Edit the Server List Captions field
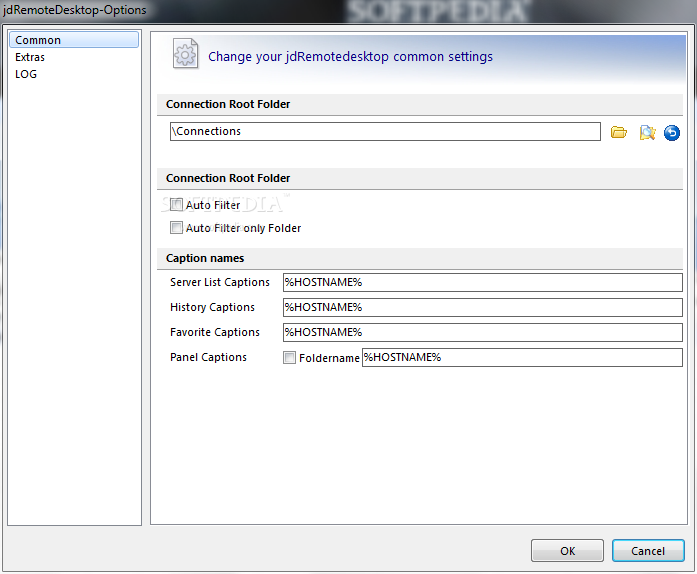The width and height of the screenshot is (697, 574). [x=482, y=282]
